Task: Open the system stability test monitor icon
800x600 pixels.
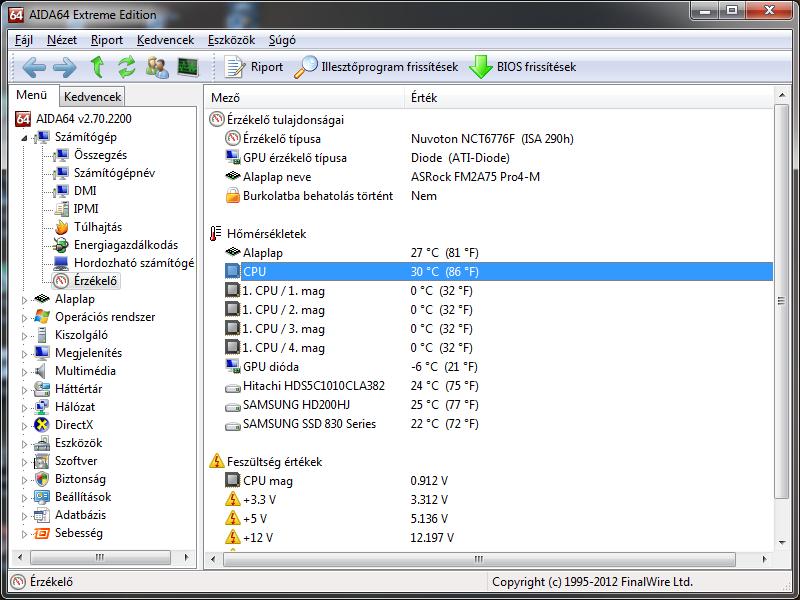Action: click(188, 67)
